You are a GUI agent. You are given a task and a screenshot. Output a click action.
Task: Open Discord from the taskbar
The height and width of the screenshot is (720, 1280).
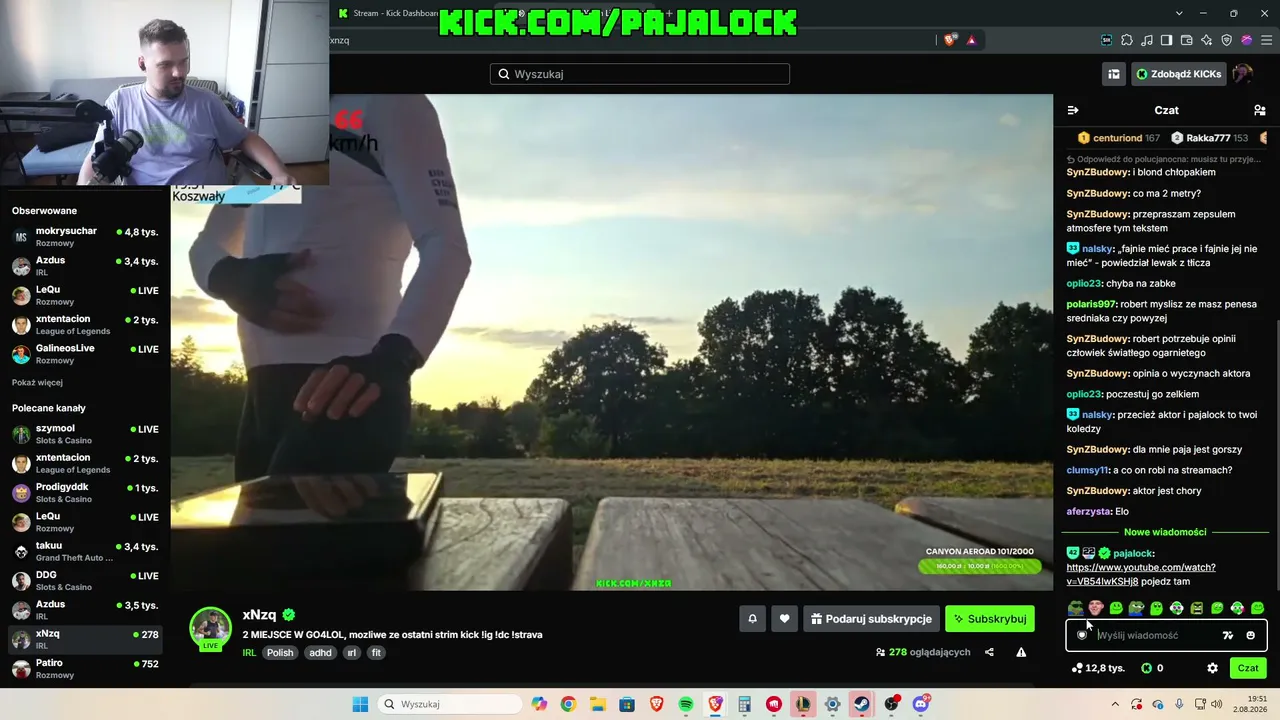921,704
